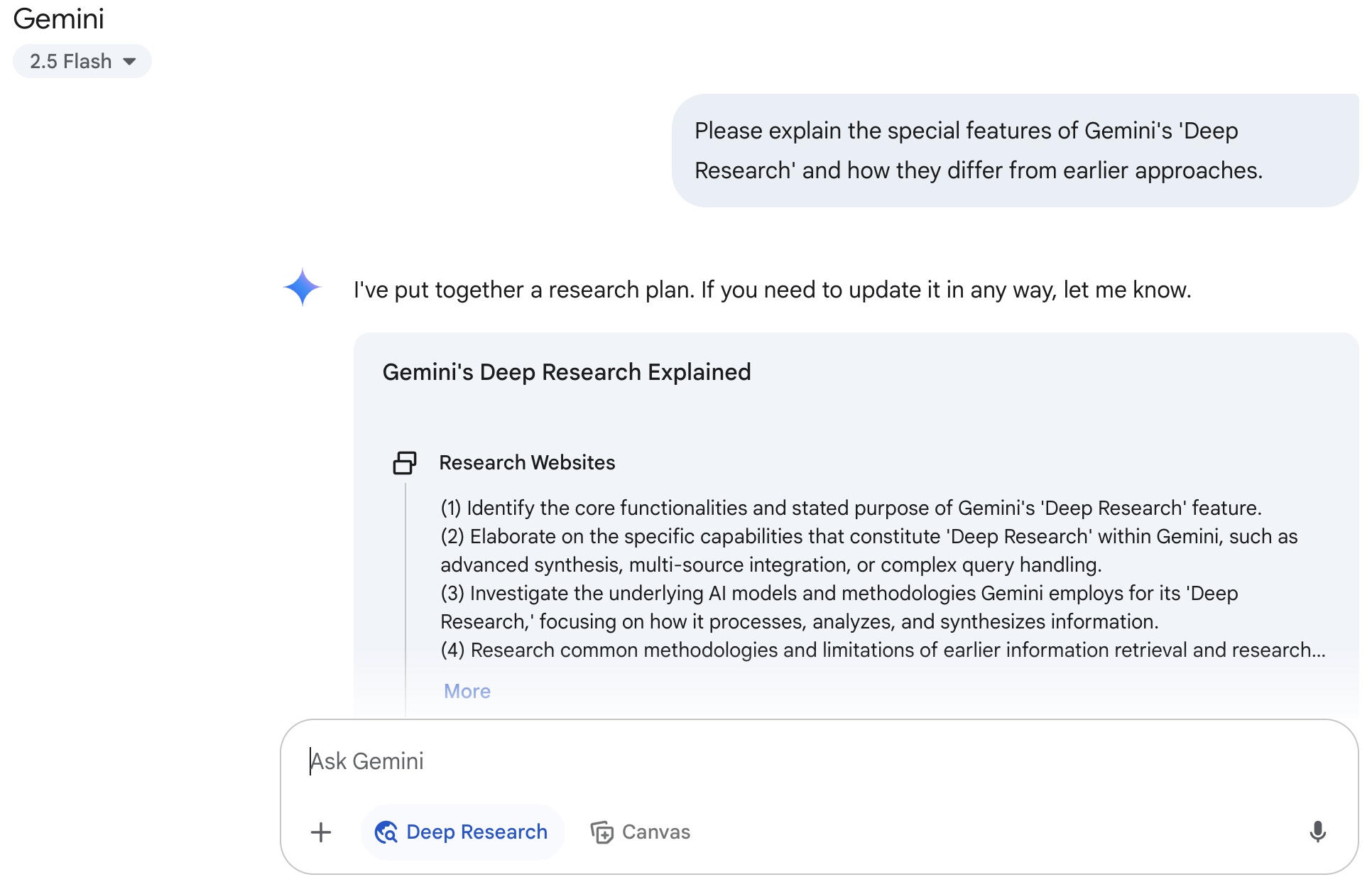Click the Research Websites stacked windows icon
The width and height of the screenshot is (1372, 882).
tap(405, 463)
